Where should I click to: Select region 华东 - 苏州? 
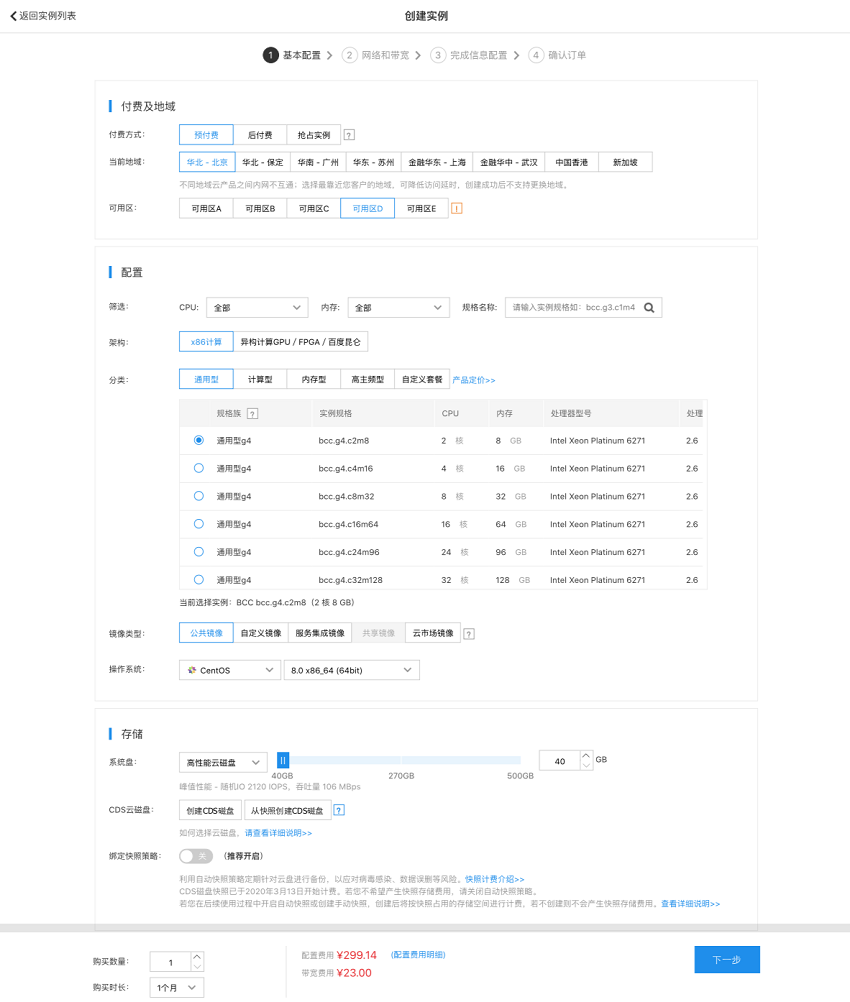[x=373, y=162]
